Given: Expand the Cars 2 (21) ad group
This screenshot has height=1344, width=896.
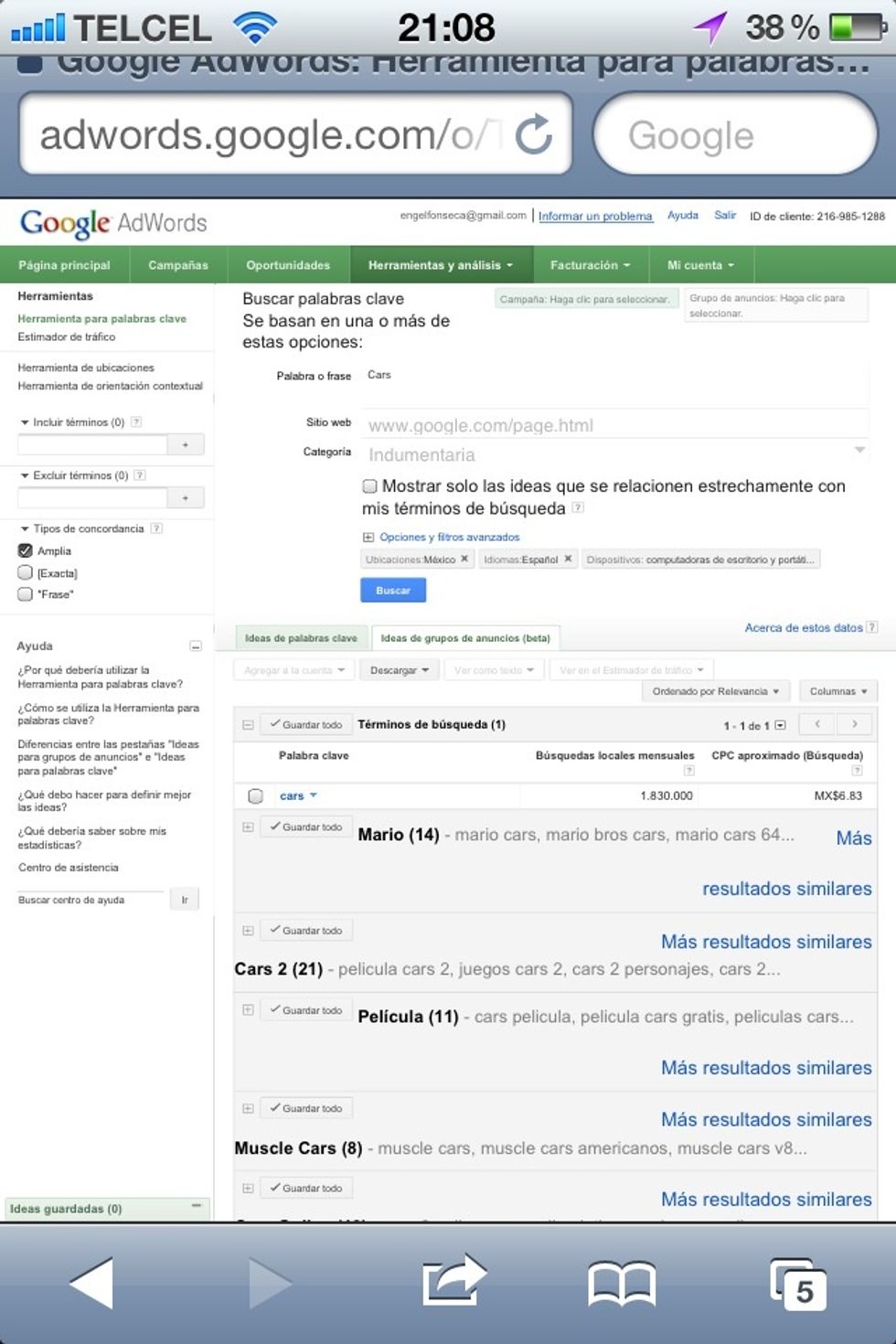Looking at the screenshot, I should (248, 931).
